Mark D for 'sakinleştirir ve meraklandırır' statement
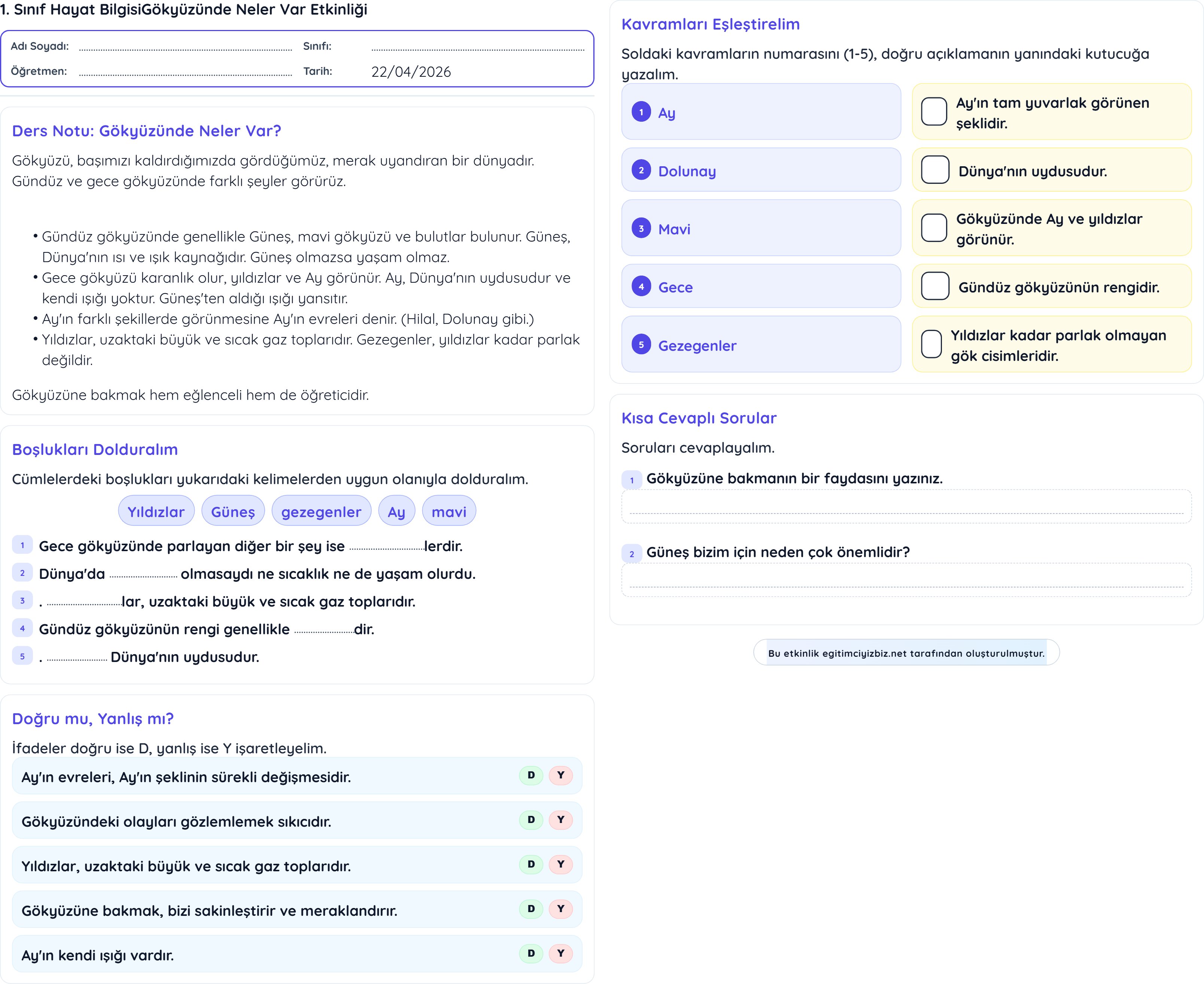Image resolution: width=1204 pixels, height=984 pixels. (531, 909)
